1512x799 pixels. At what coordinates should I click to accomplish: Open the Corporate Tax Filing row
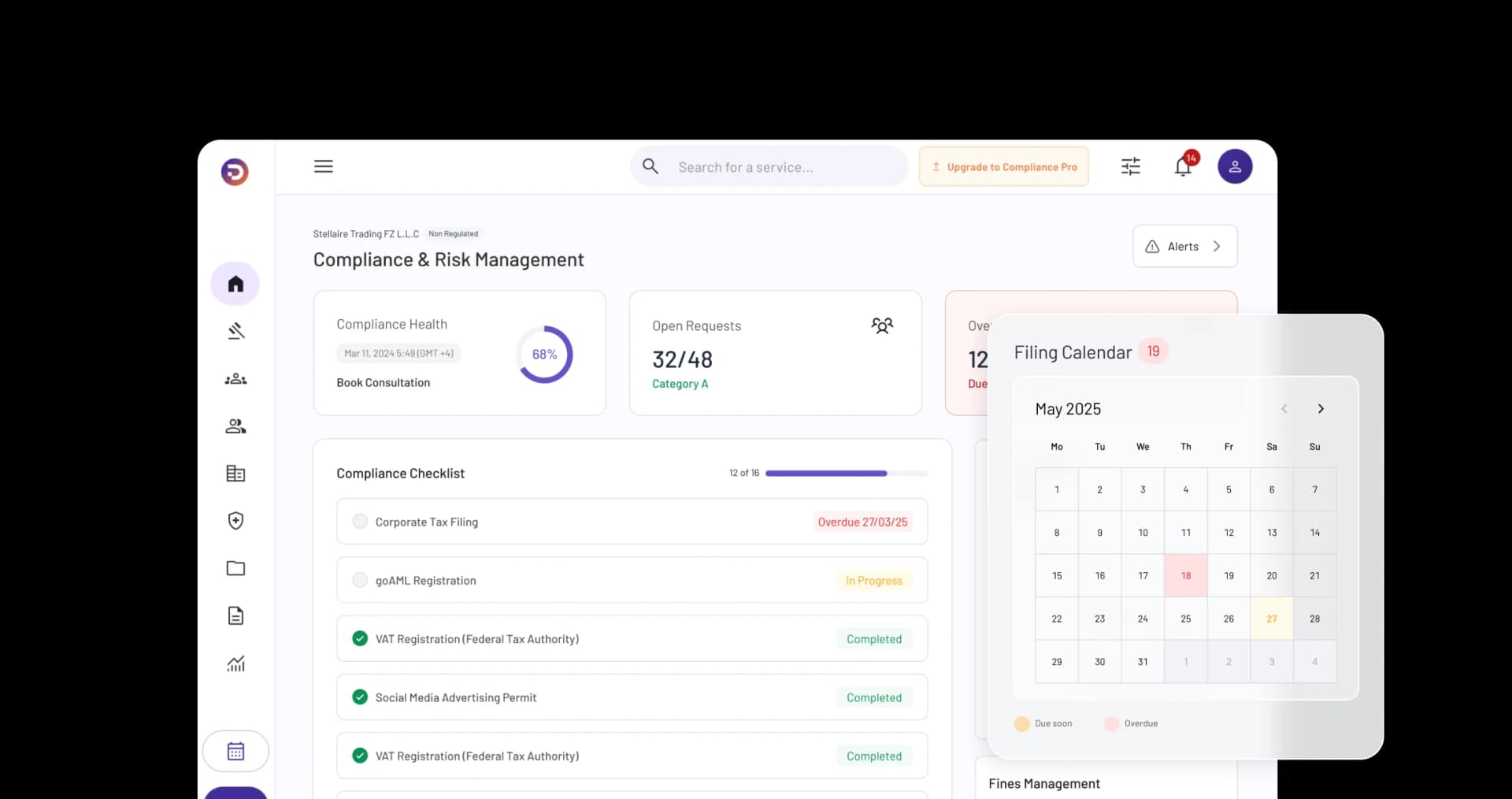point(632,522)
